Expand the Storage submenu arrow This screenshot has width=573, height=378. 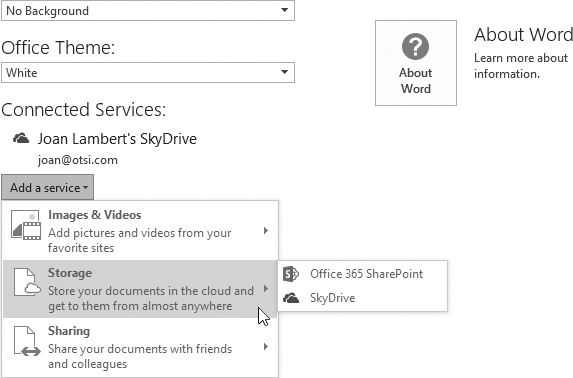(x=266, y=289)
